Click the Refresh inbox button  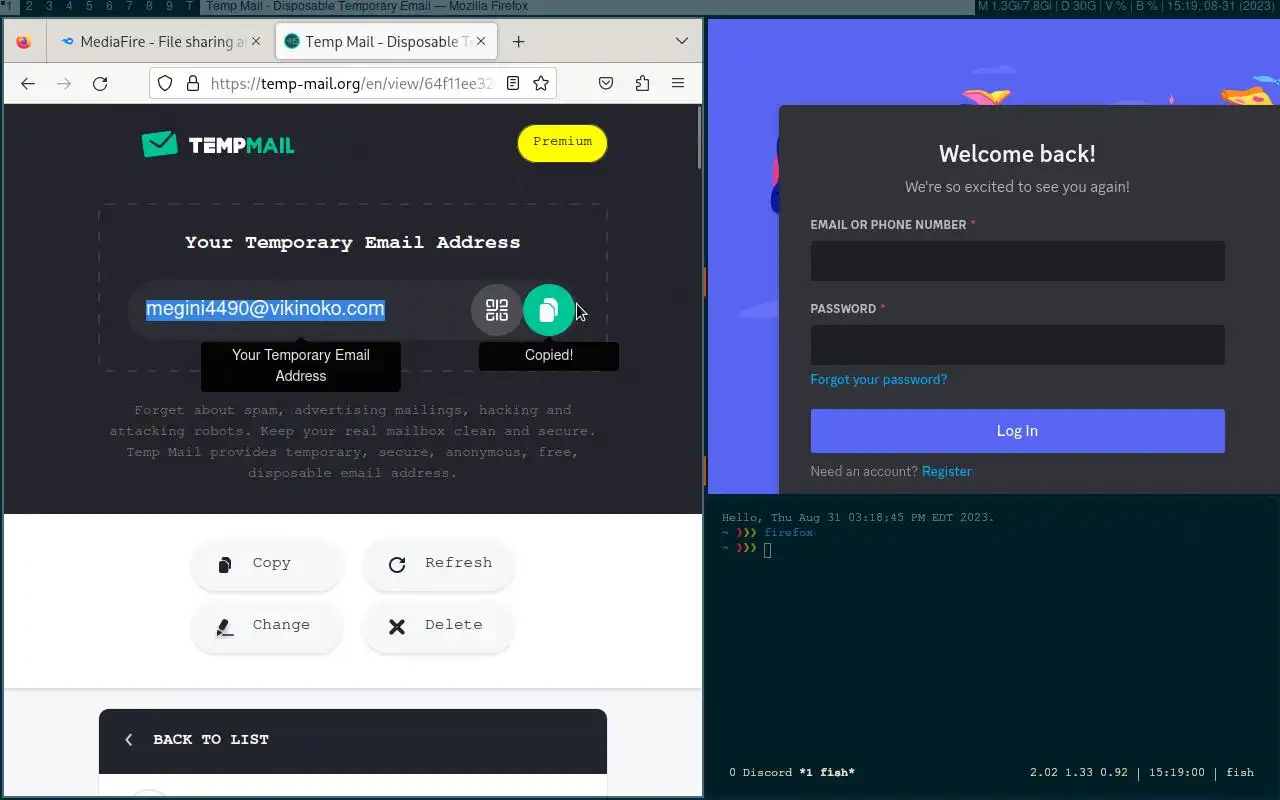tap(439, 564)
